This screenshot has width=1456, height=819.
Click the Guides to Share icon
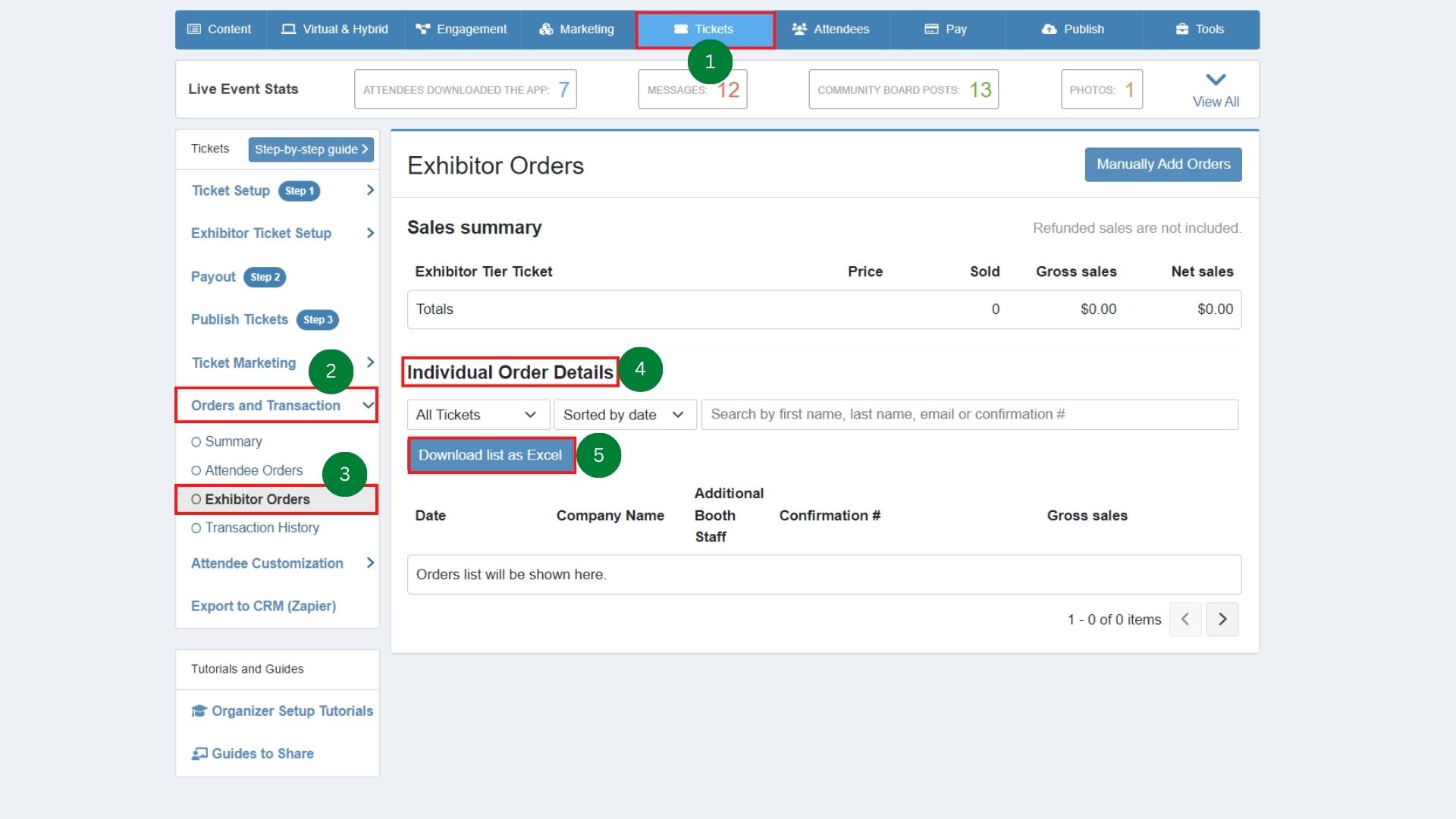click(199, 753)
